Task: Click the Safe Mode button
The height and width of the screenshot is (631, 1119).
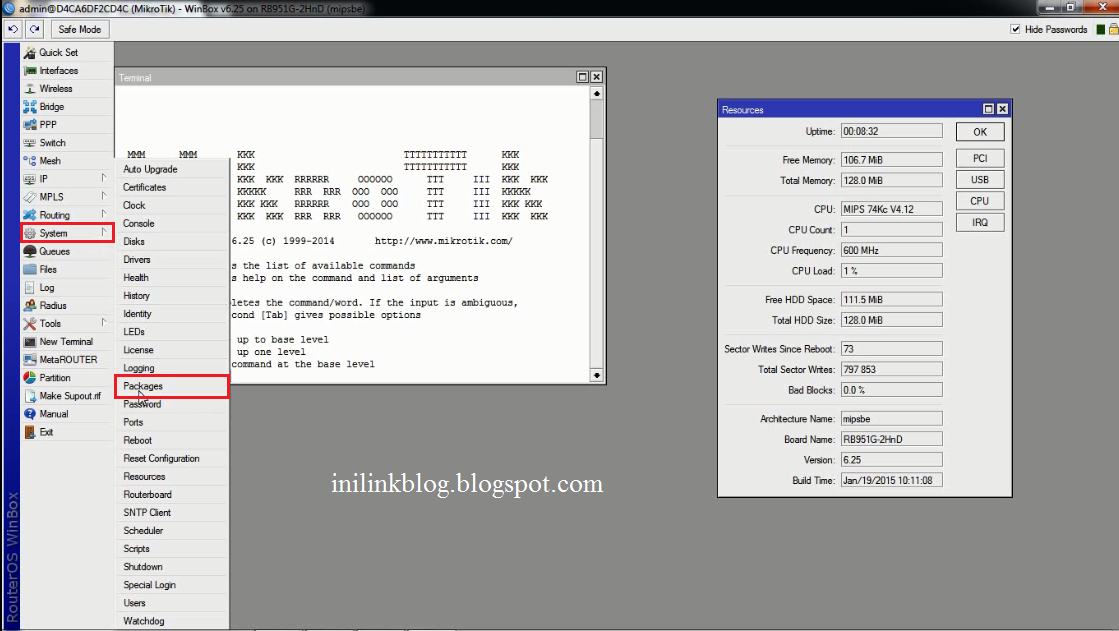Action: tap(80, 29)
